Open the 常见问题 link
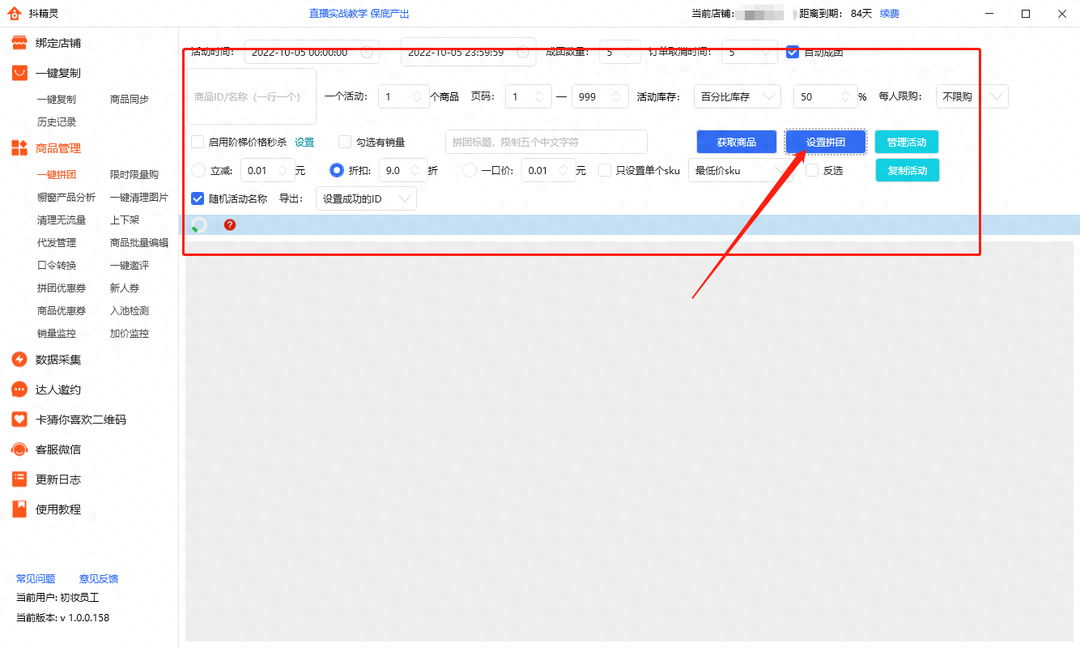This screenshot has width=1080, height=648. 36,578
